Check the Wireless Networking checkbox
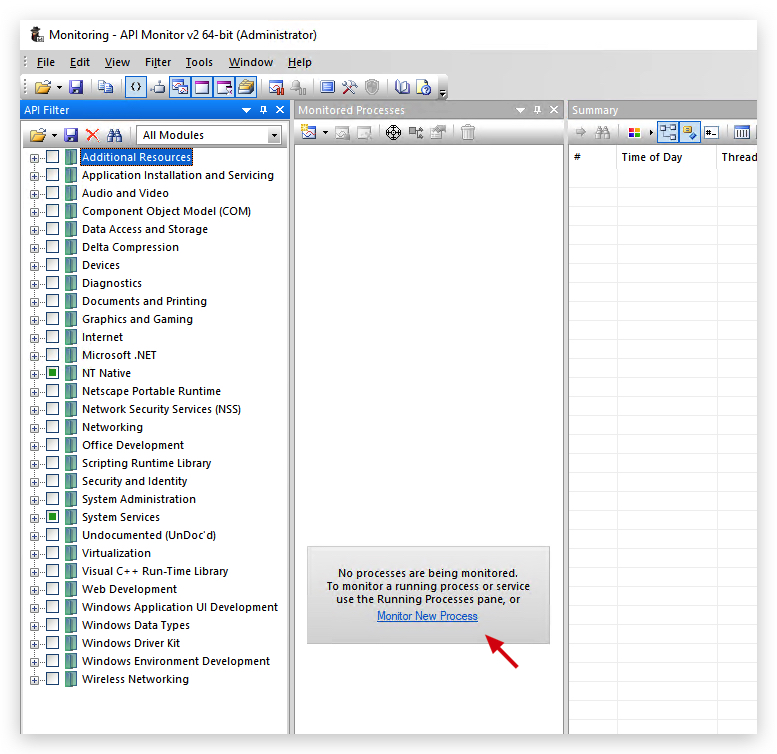Image resolution: width=777 pixels, height=754 pixels. click(53, 679)
